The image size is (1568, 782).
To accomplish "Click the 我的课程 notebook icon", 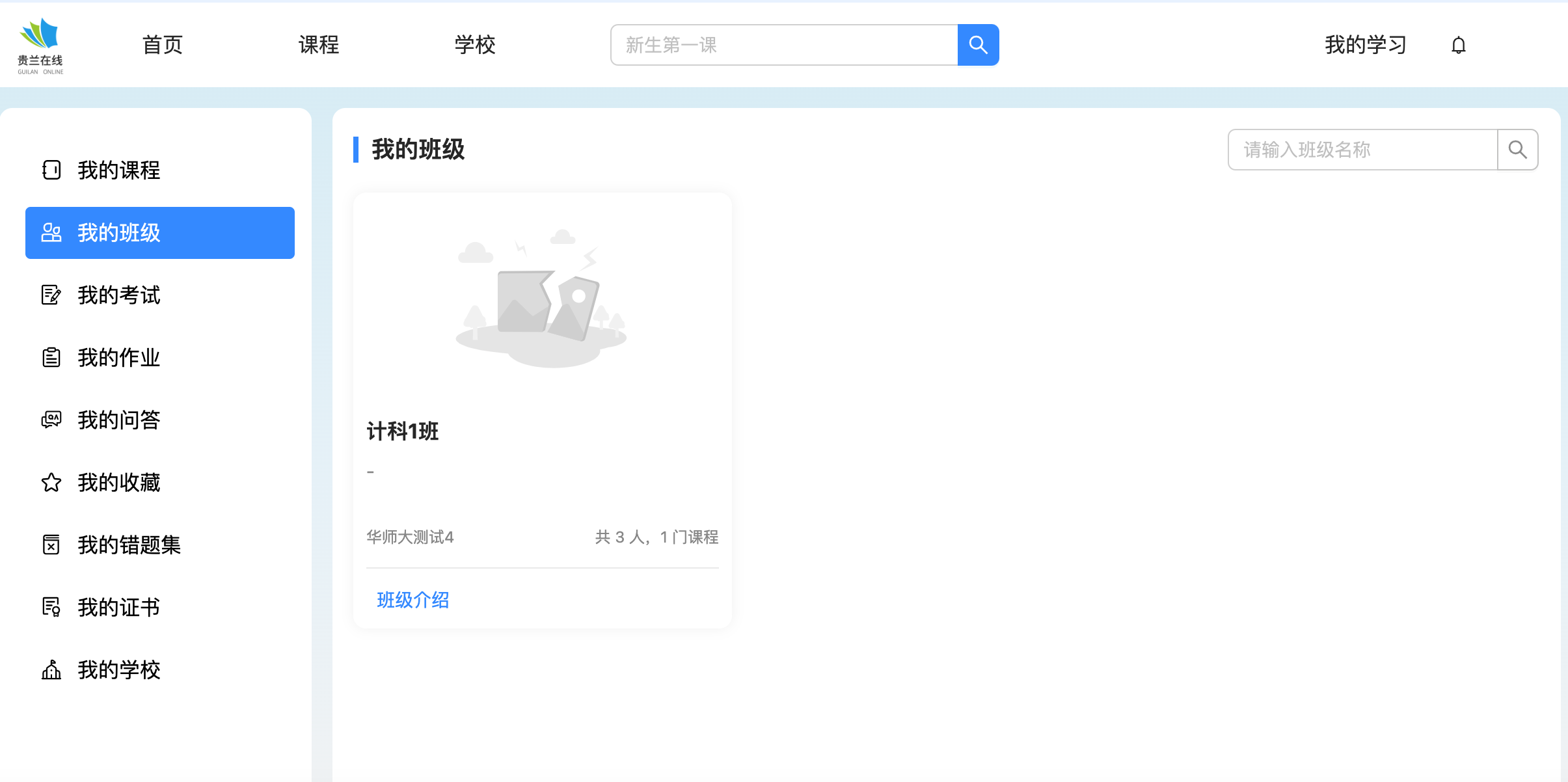I will coord(51,170).
